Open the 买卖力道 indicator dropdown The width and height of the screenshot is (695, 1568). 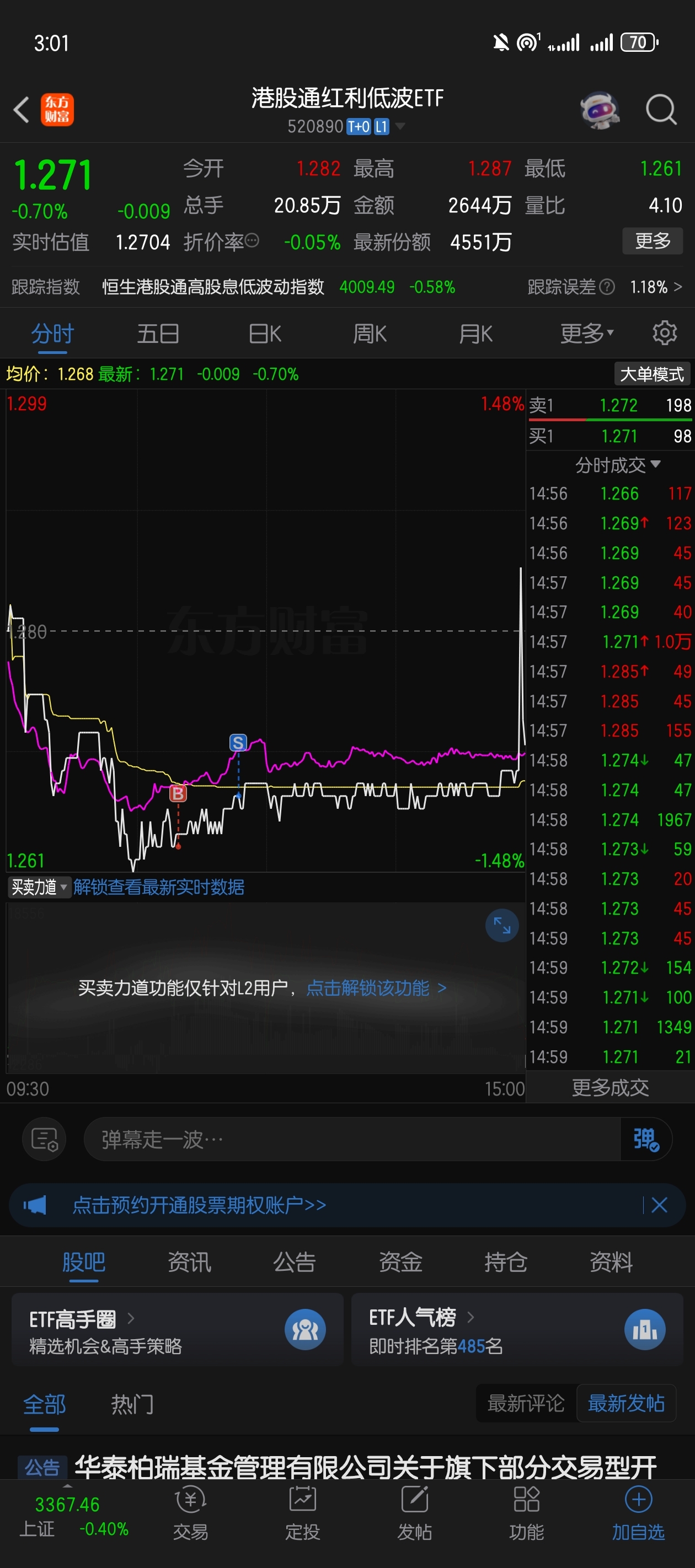[40, 887]
